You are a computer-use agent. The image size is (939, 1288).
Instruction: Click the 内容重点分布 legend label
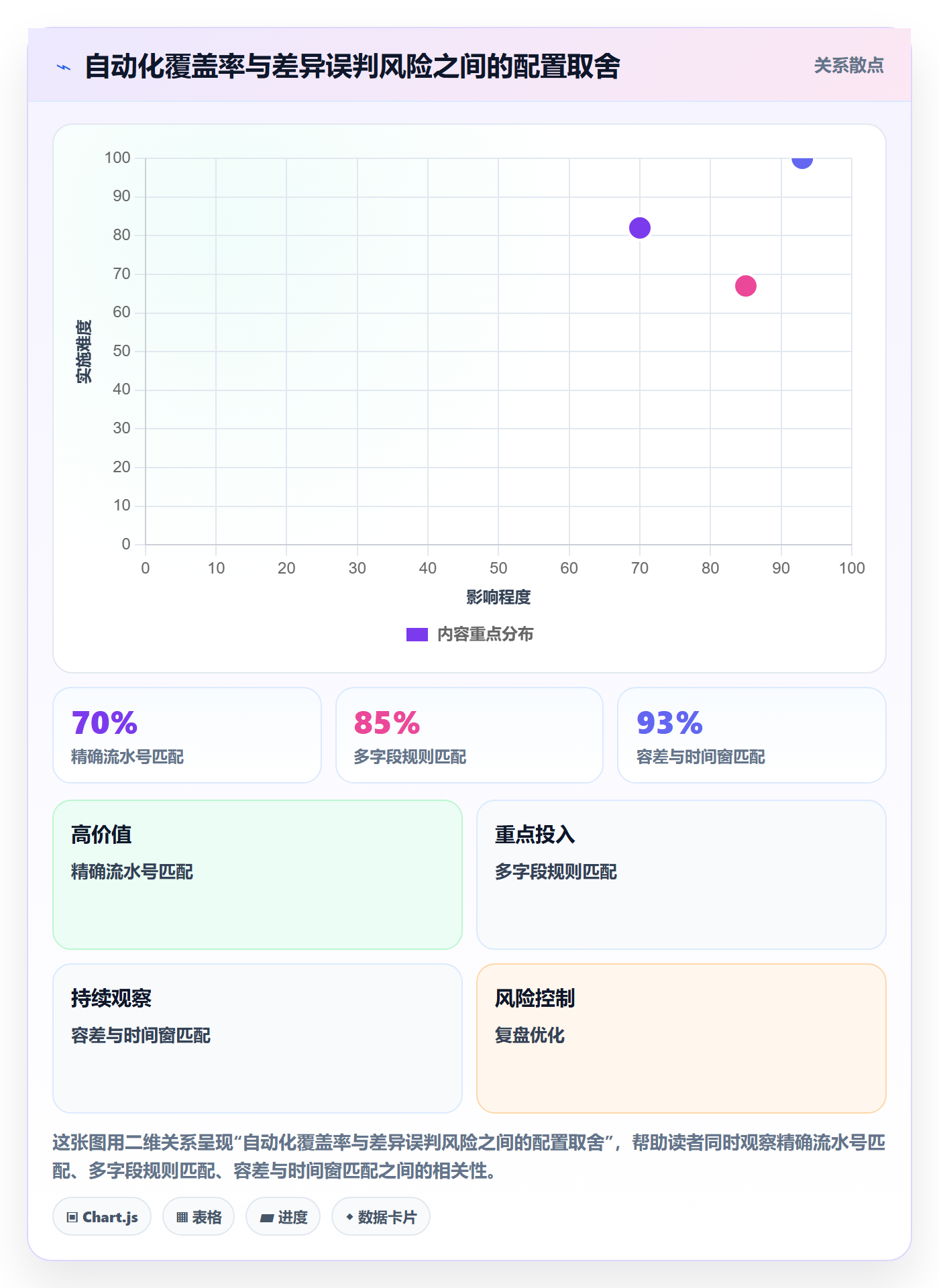coord(485,635)
